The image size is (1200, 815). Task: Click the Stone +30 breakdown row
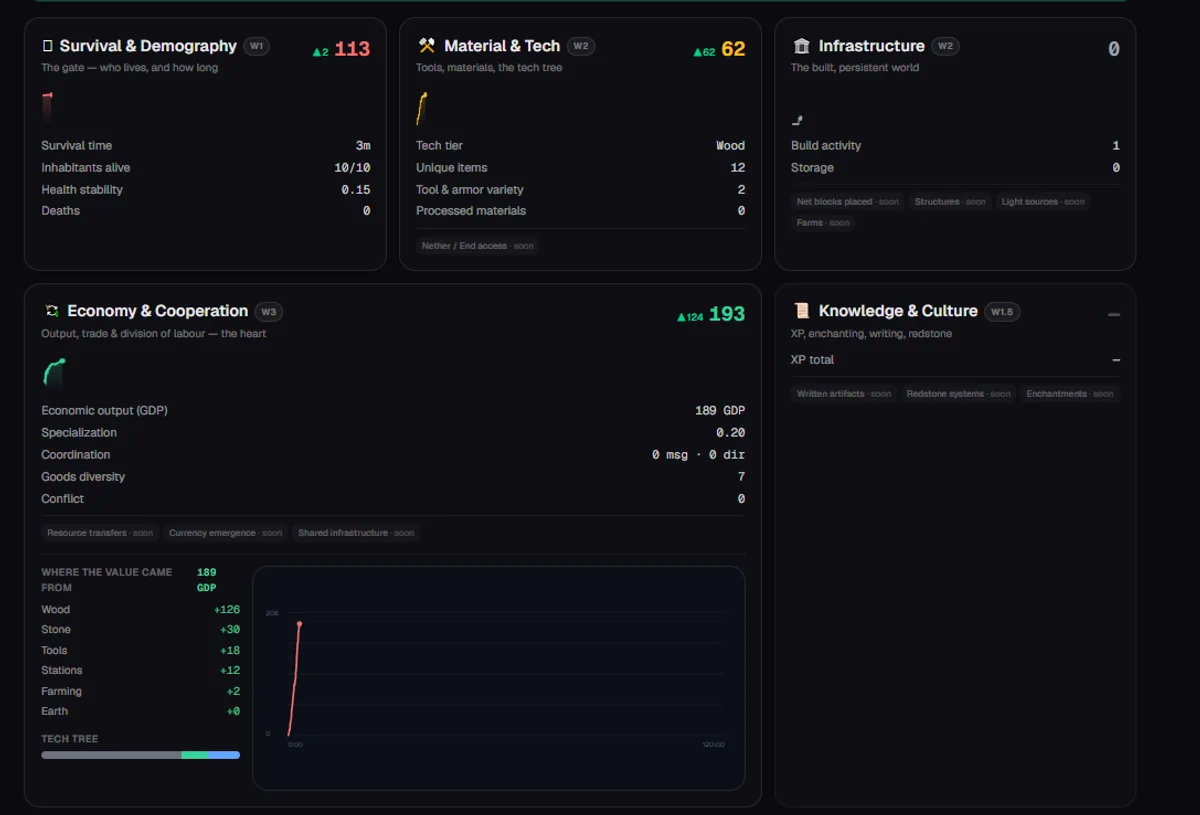(141, 630)
